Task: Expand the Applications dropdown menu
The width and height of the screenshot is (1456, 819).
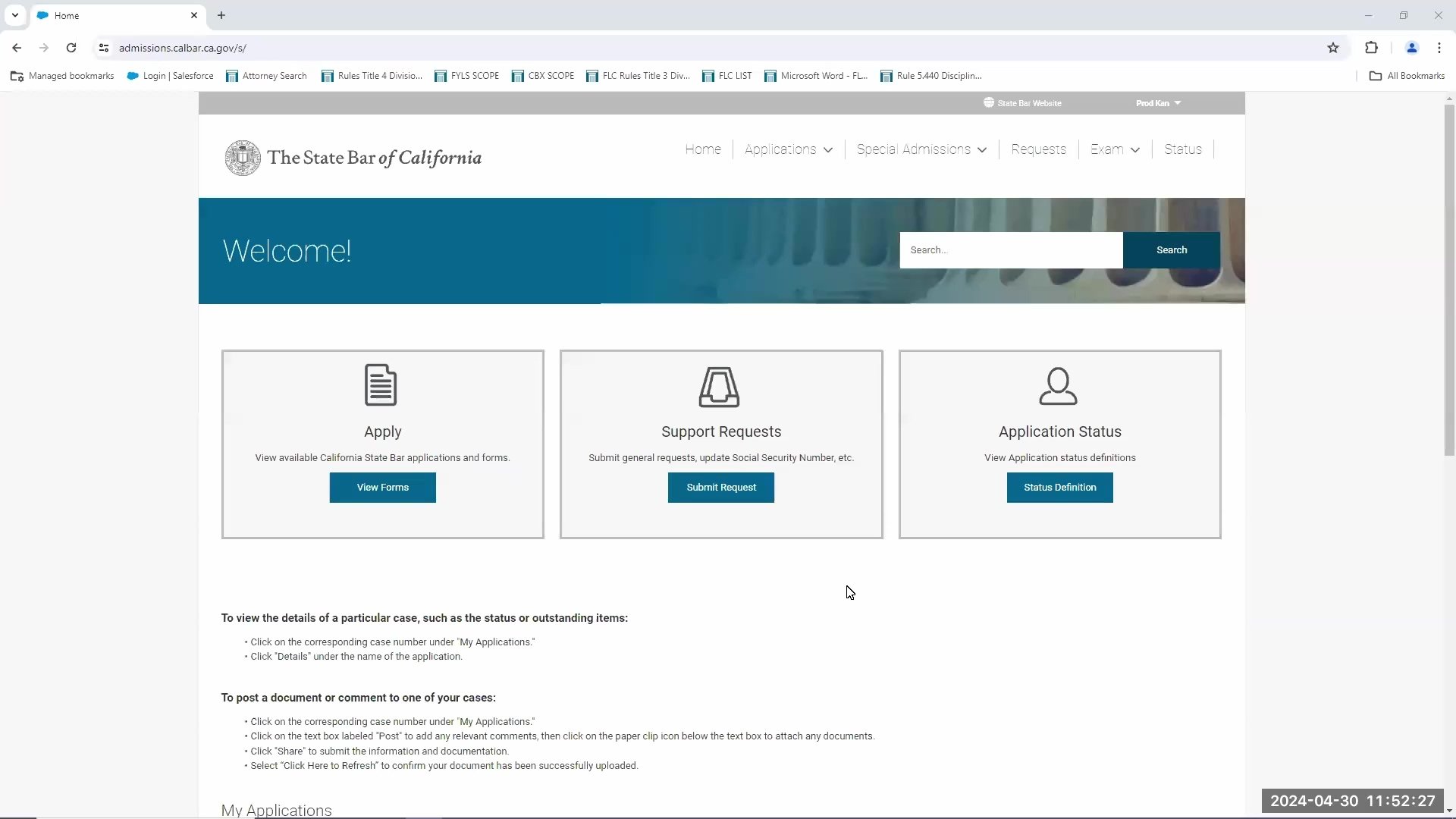Action: pyautogui.click(x=788, y=149)
